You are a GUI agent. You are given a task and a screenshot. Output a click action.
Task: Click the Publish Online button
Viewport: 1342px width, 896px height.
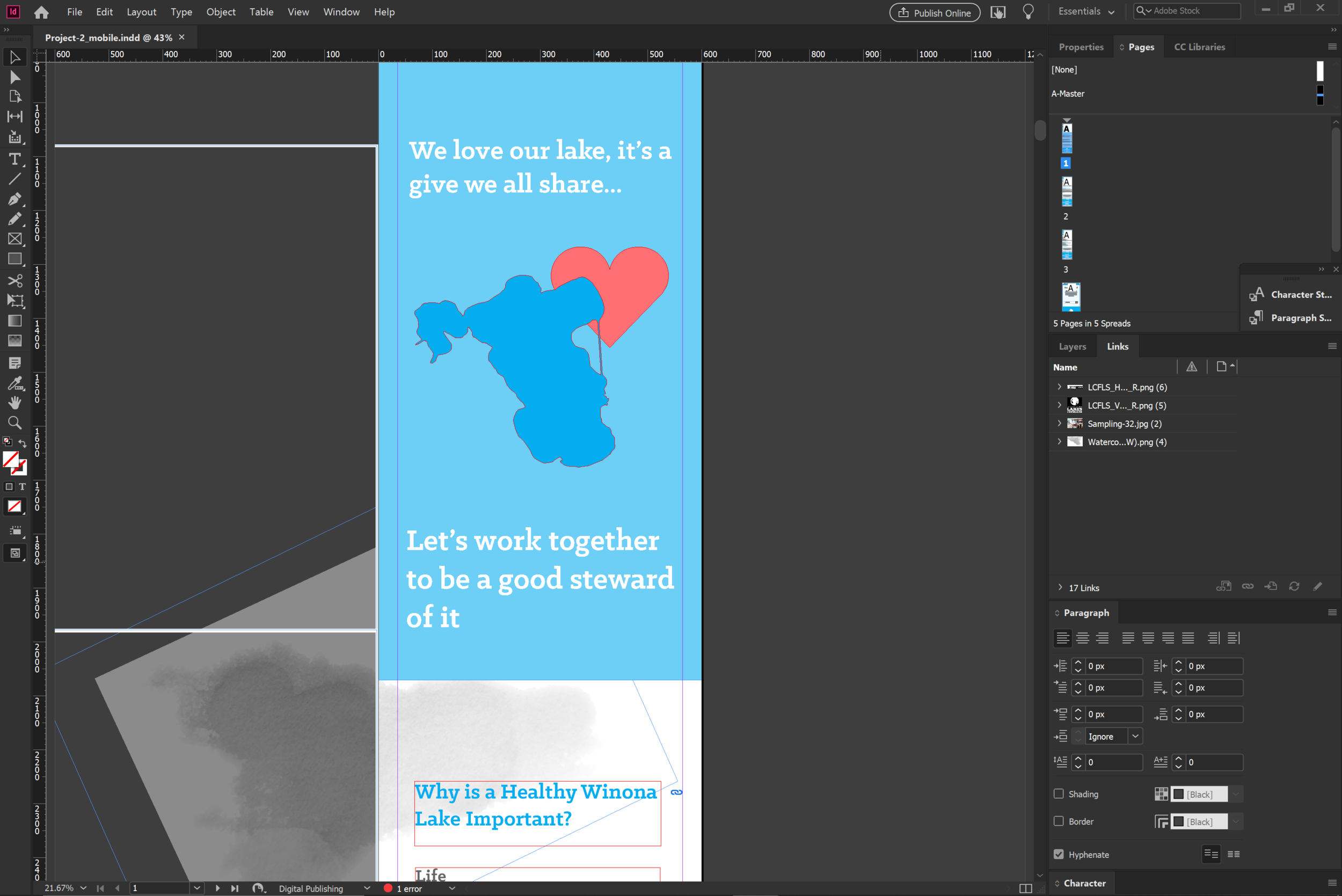click(935, 12)
